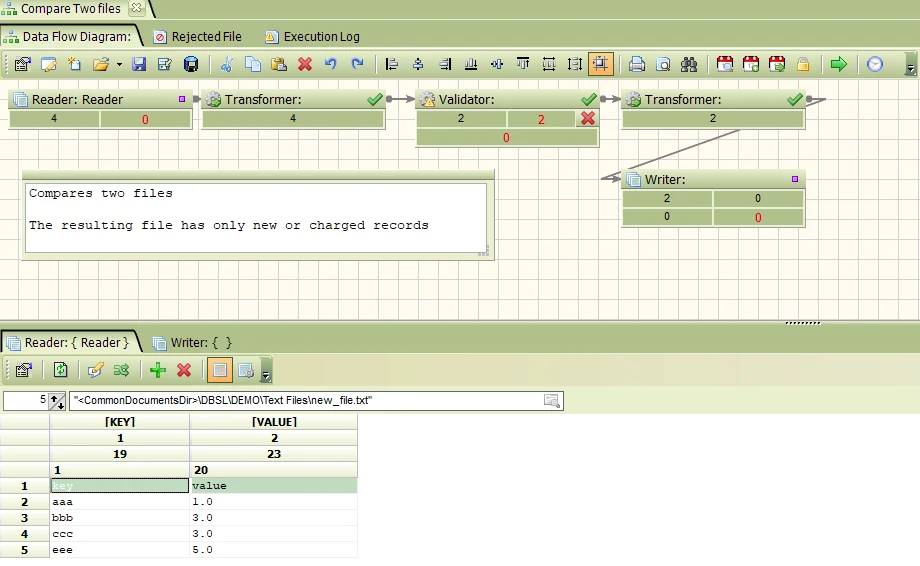Open reader properties in the lower toolbar
The image size is (920, 566).
coord(24,370)
